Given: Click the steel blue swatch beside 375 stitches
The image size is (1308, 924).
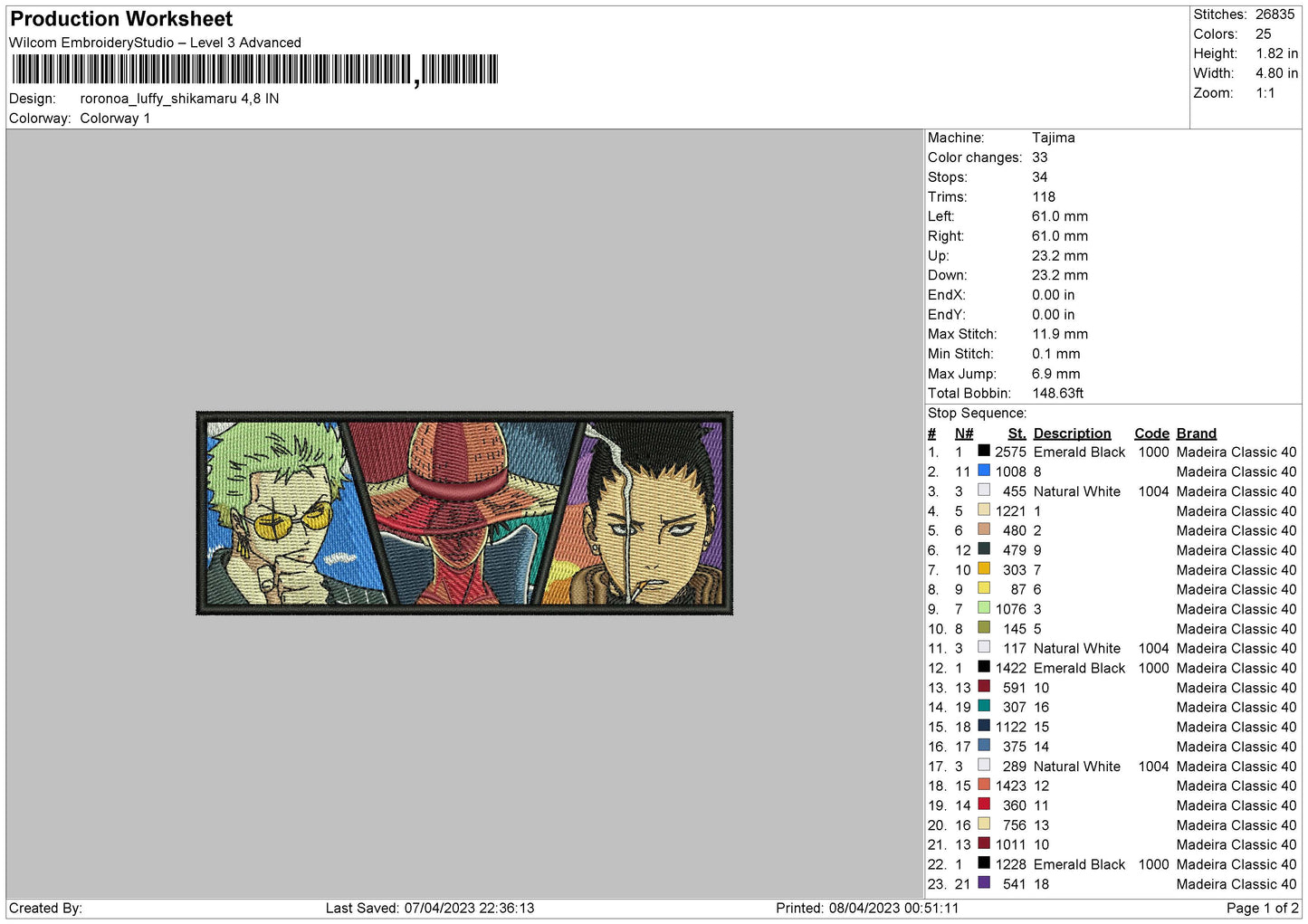Looking at the screenshot, I should [x=984, y=745].
